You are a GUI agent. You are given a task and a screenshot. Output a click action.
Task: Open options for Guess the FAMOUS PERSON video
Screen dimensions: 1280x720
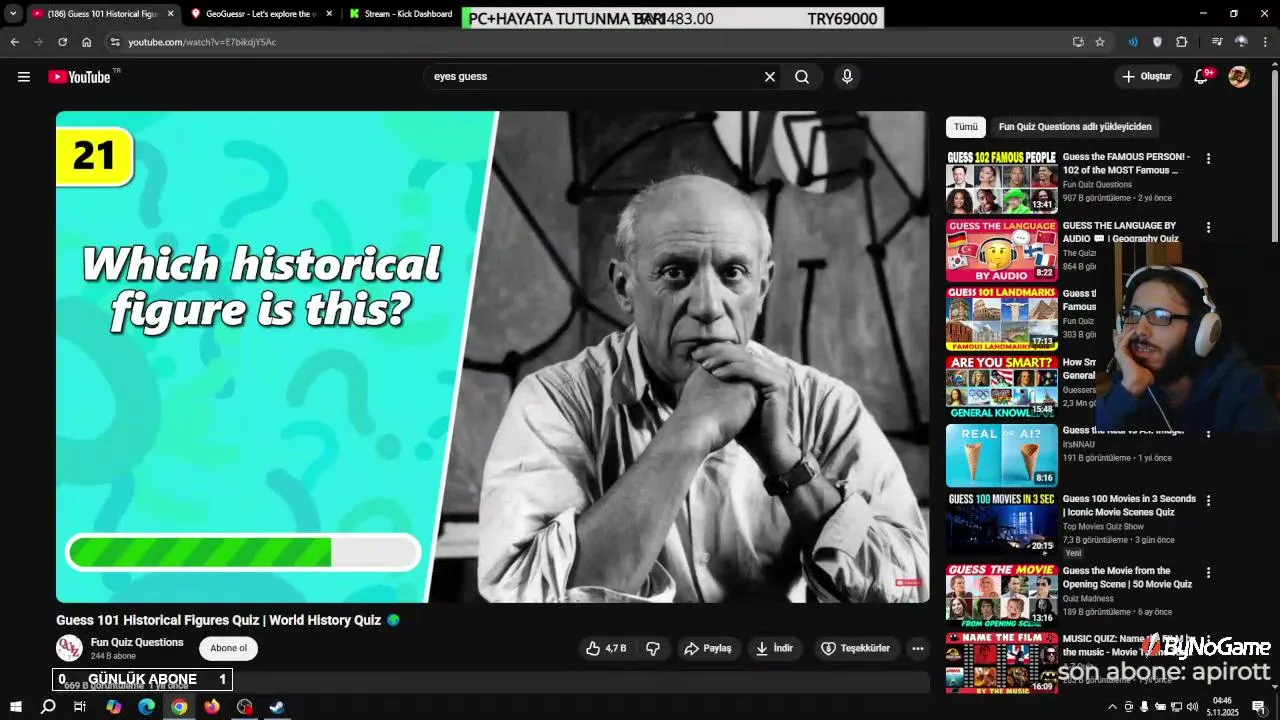coord(1208,158)
